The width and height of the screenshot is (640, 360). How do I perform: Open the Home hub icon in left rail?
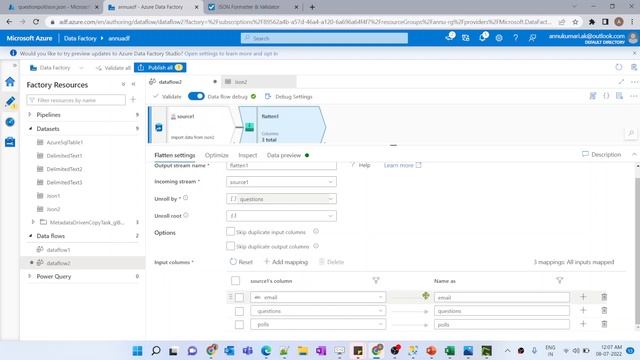point(10,82)
